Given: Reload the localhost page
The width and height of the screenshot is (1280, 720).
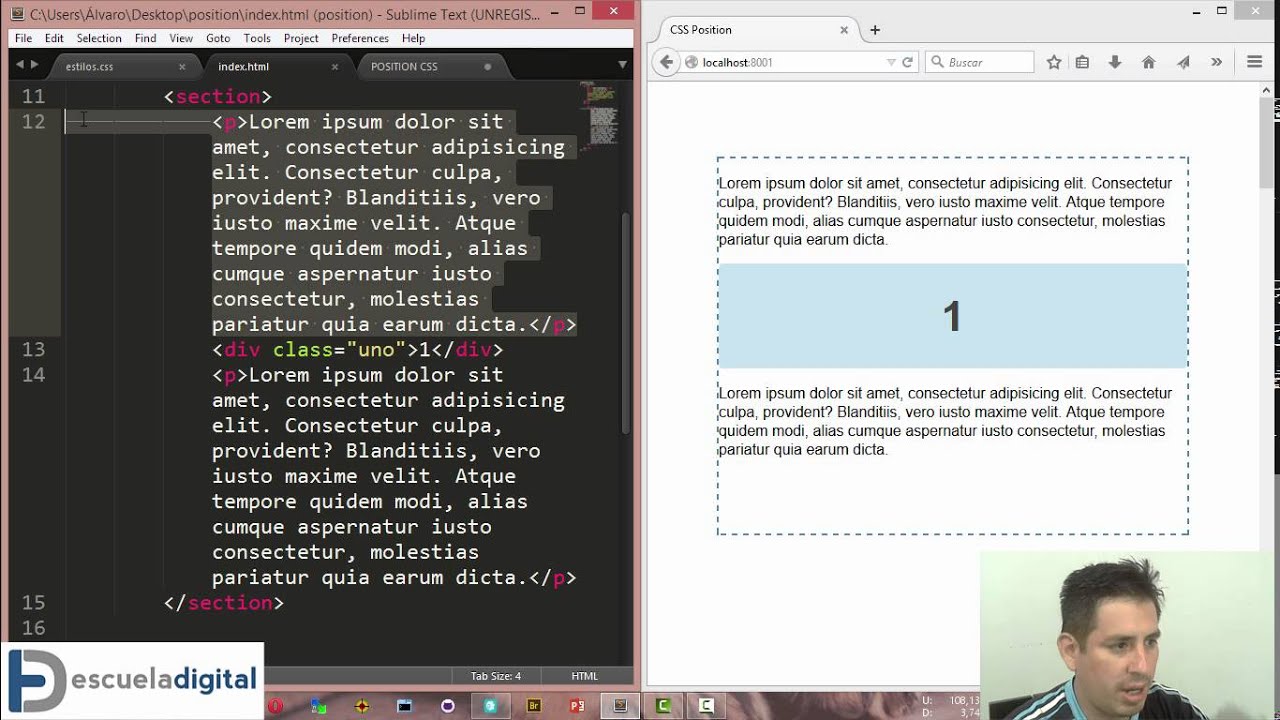Looking at the screenshot, I should 907,62.
